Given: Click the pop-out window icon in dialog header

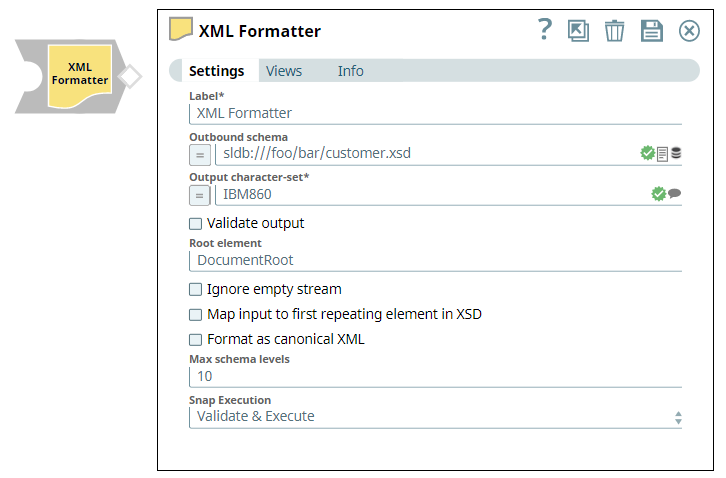Looking at the screenshot, I should tap(578, 31).
